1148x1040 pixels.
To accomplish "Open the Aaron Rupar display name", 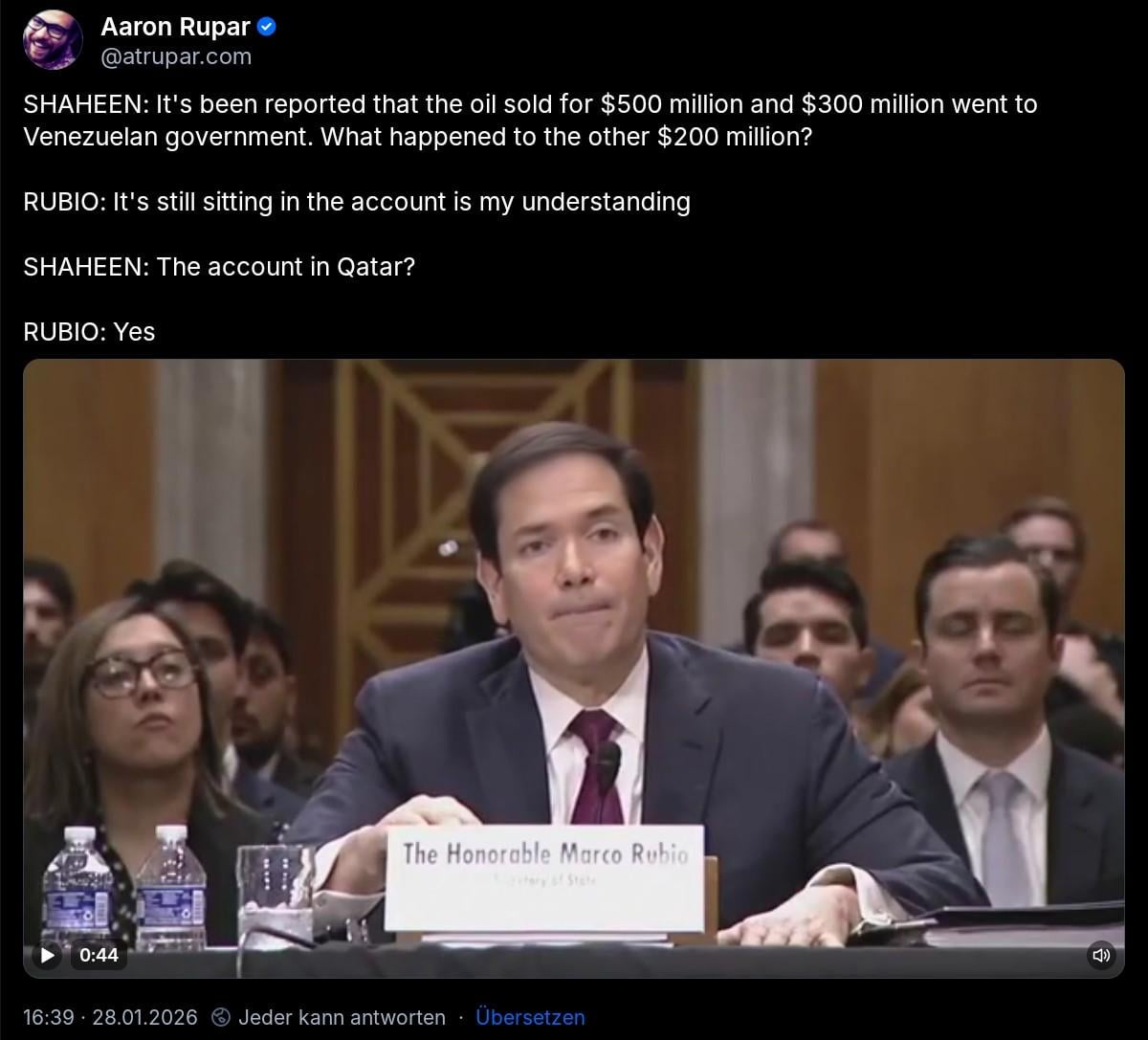I will (176, 27).
